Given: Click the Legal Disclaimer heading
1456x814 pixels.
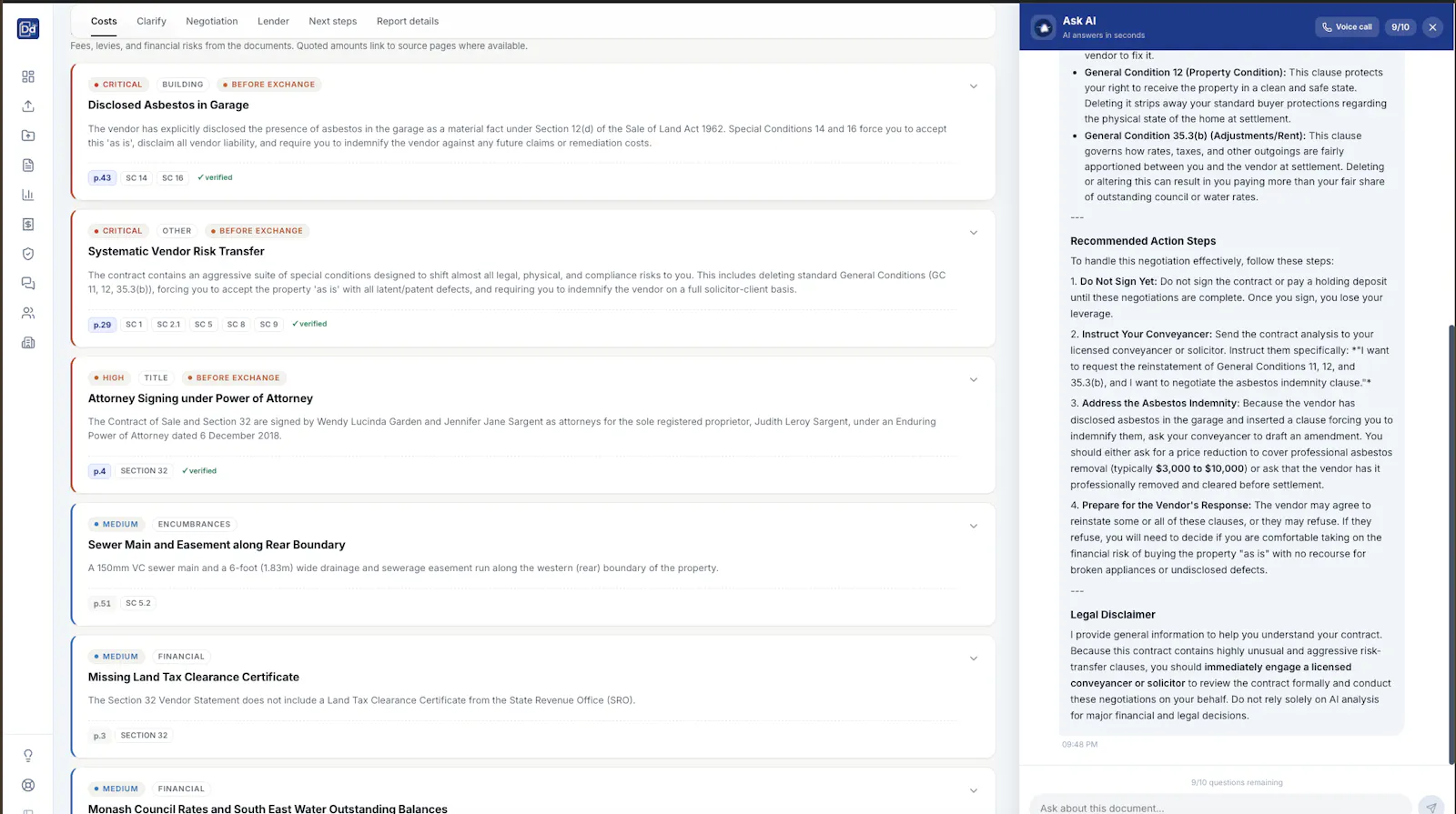Looking at the screenshot, I should pyautogui.click(x=1113, y=615).
